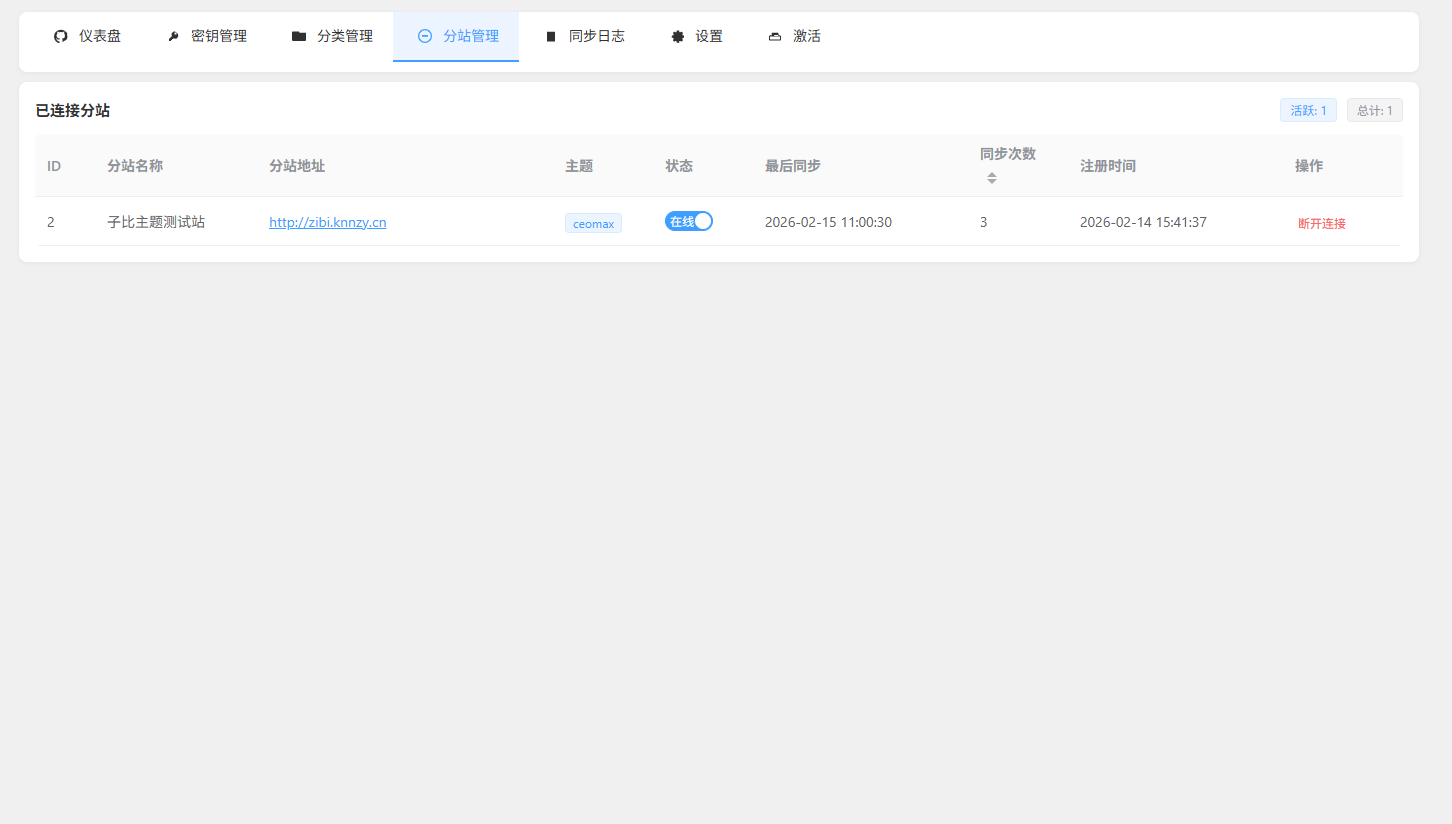Click the 同步次数 column header text

(x=1007, y=153)
